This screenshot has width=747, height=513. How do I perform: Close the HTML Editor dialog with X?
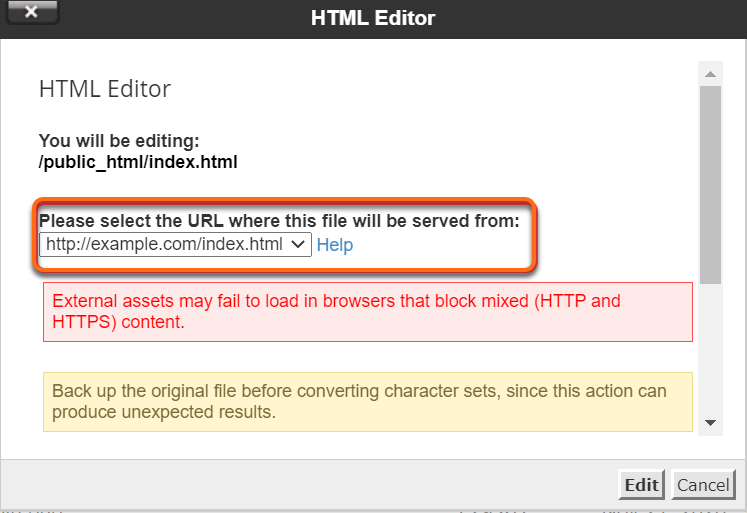31,13
